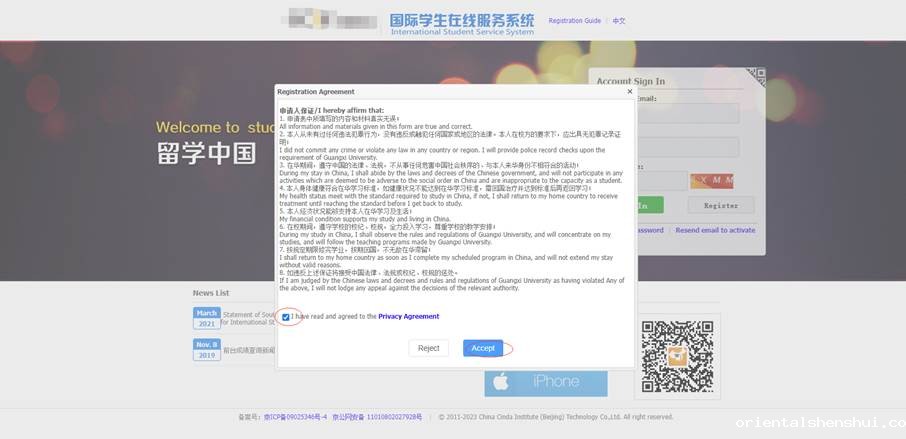Click the iPhone app download banner
Screen dimensions: 906x439
[x=546, y=381]
